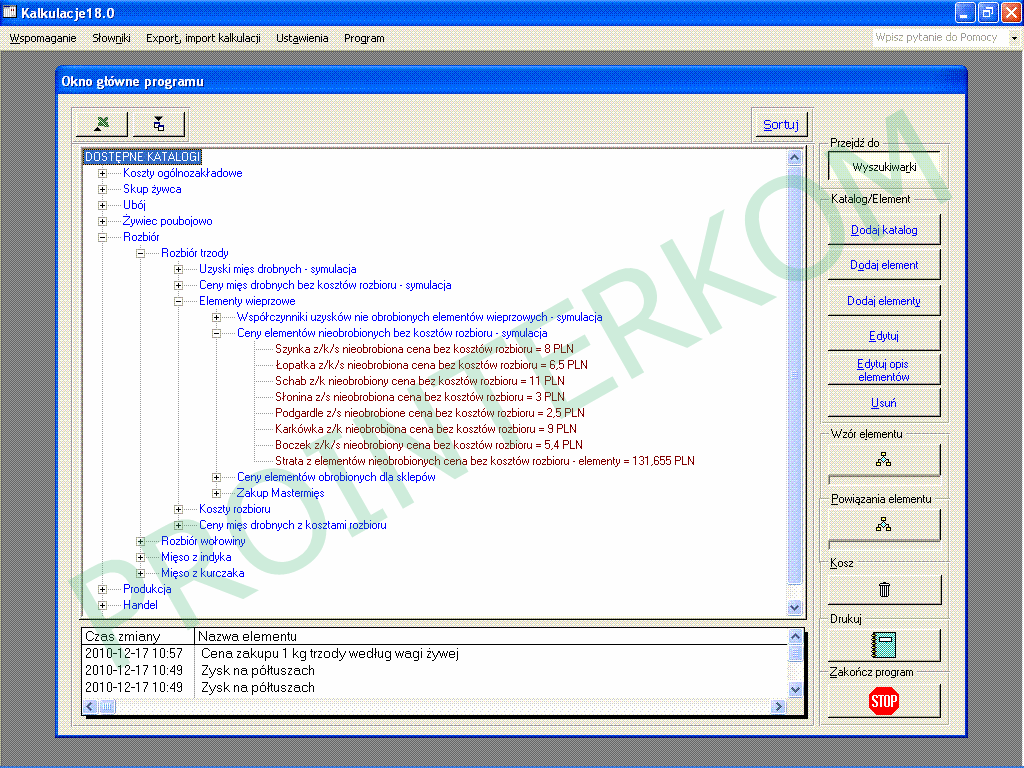The height and width of the screenshot is (768, 1024).
Task: Click the Sortuj button
Action: click(780, 125)
